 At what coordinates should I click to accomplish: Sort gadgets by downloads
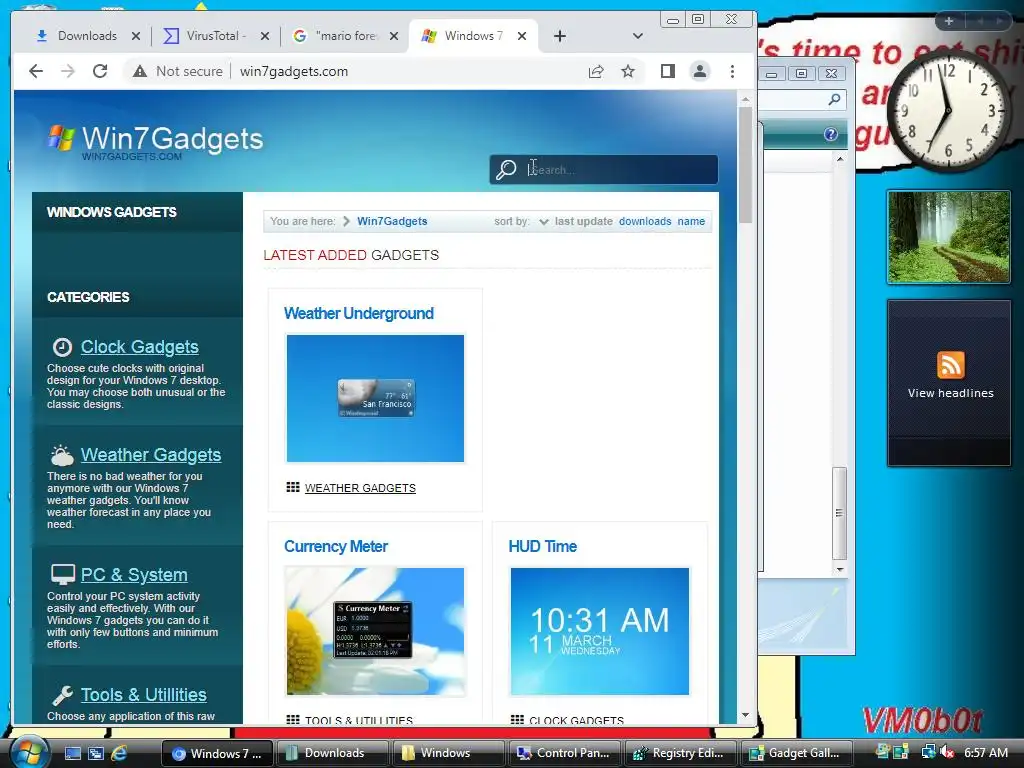click(x=645, y=221)
